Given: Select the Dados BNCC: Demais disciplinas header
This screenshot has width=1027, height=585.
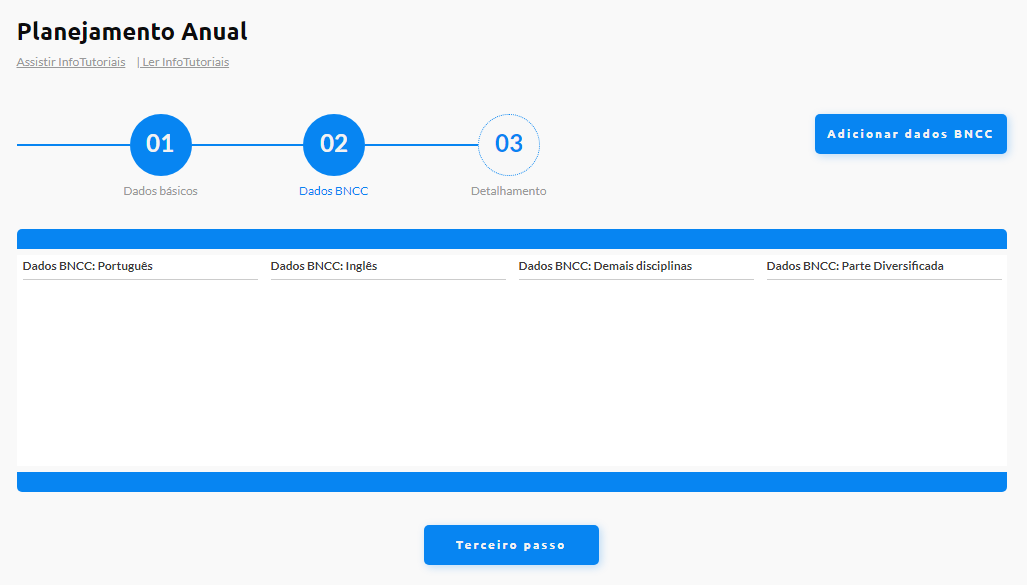Looking at the screenshot, I should (x=605, y=266).
